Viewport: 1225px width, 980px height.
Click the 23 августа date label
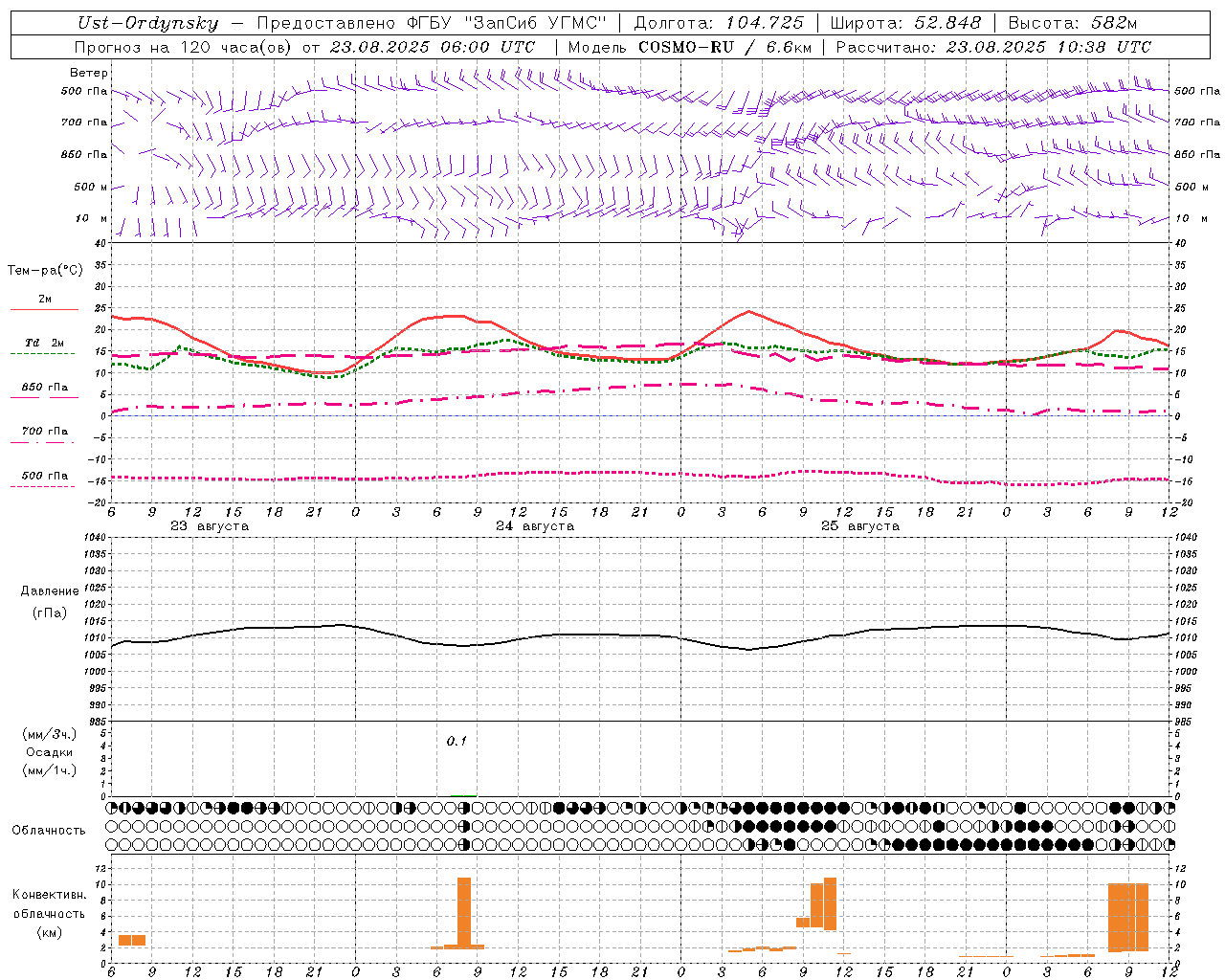point(210,526)
